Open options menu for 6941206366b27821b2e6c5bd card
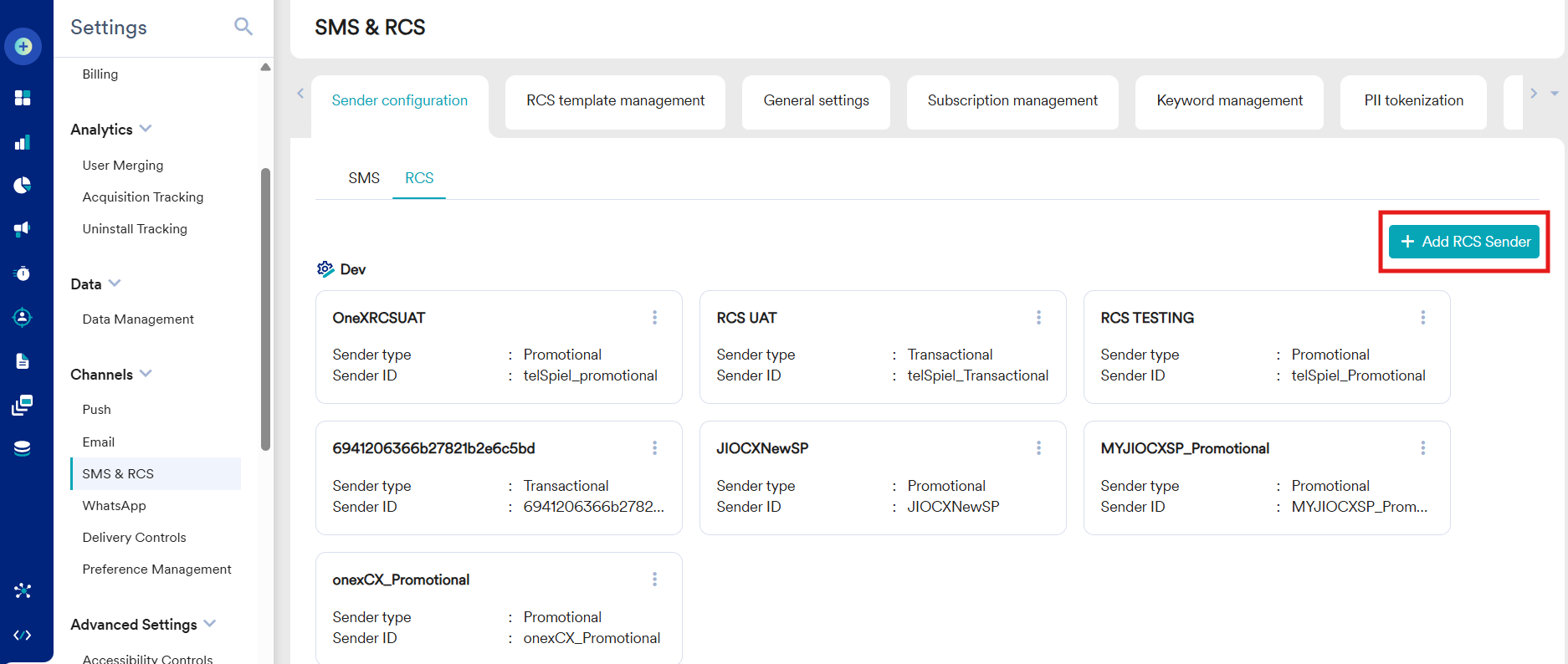1568x664 pixels. (654, 448)
